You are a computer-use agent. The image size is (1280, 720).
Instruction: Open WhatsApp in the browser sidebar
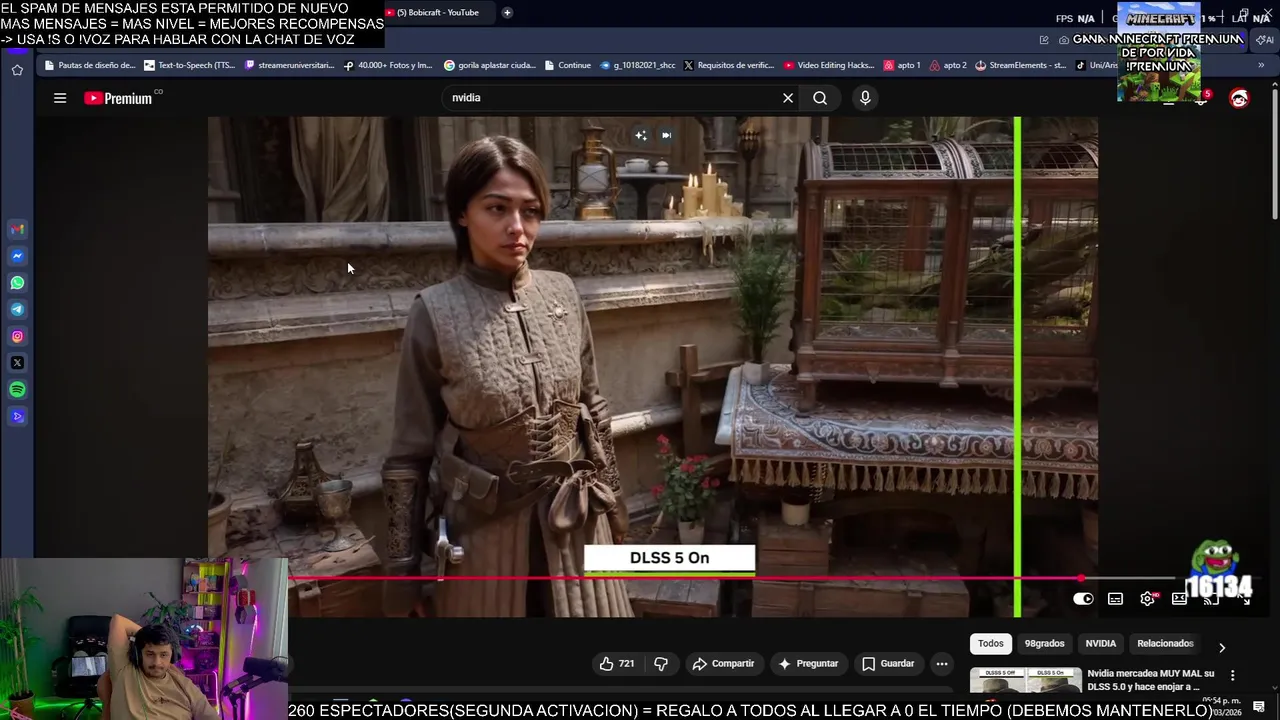pyautogui.click(x=17, y=283)
